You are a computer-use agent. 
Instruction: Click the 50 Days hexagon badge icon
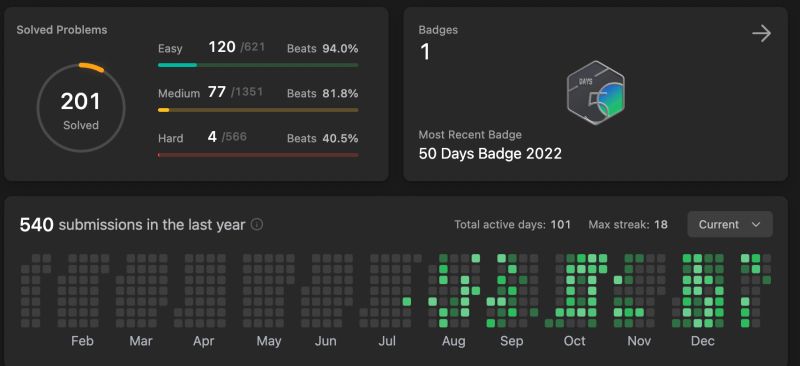pos(596,93)
